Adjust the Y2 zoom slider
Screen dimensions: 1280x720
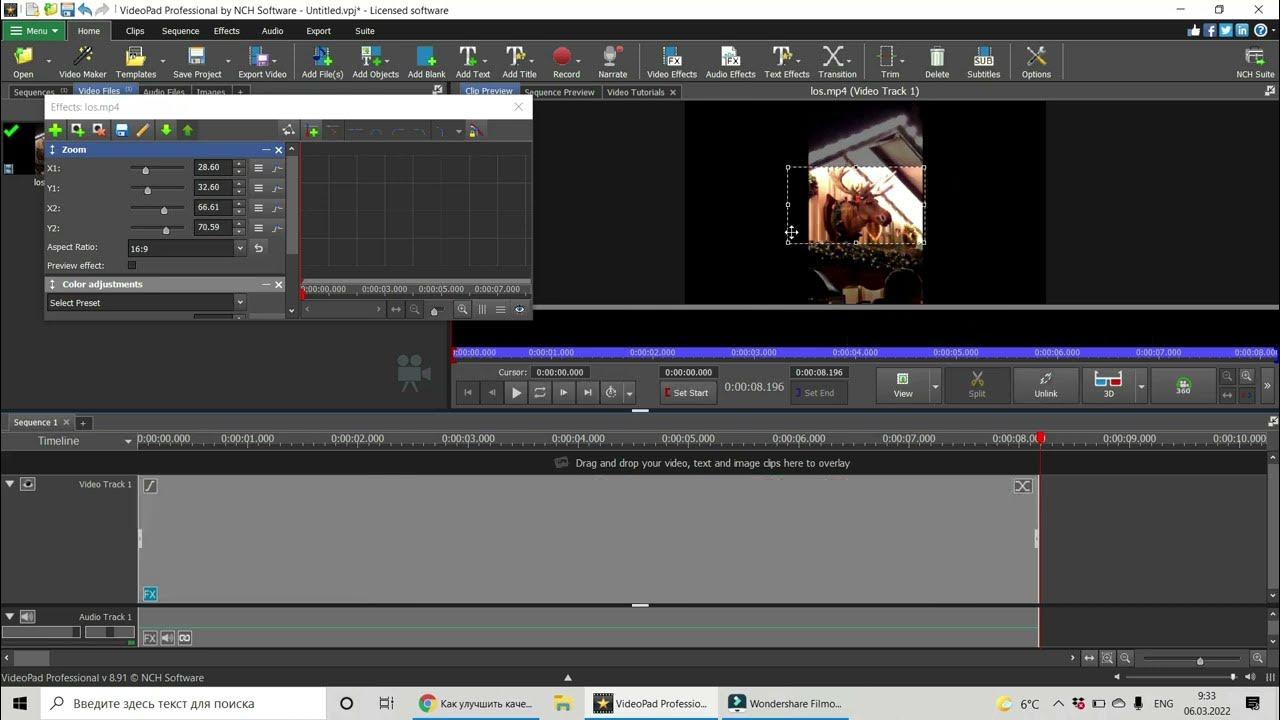(166, 229)
